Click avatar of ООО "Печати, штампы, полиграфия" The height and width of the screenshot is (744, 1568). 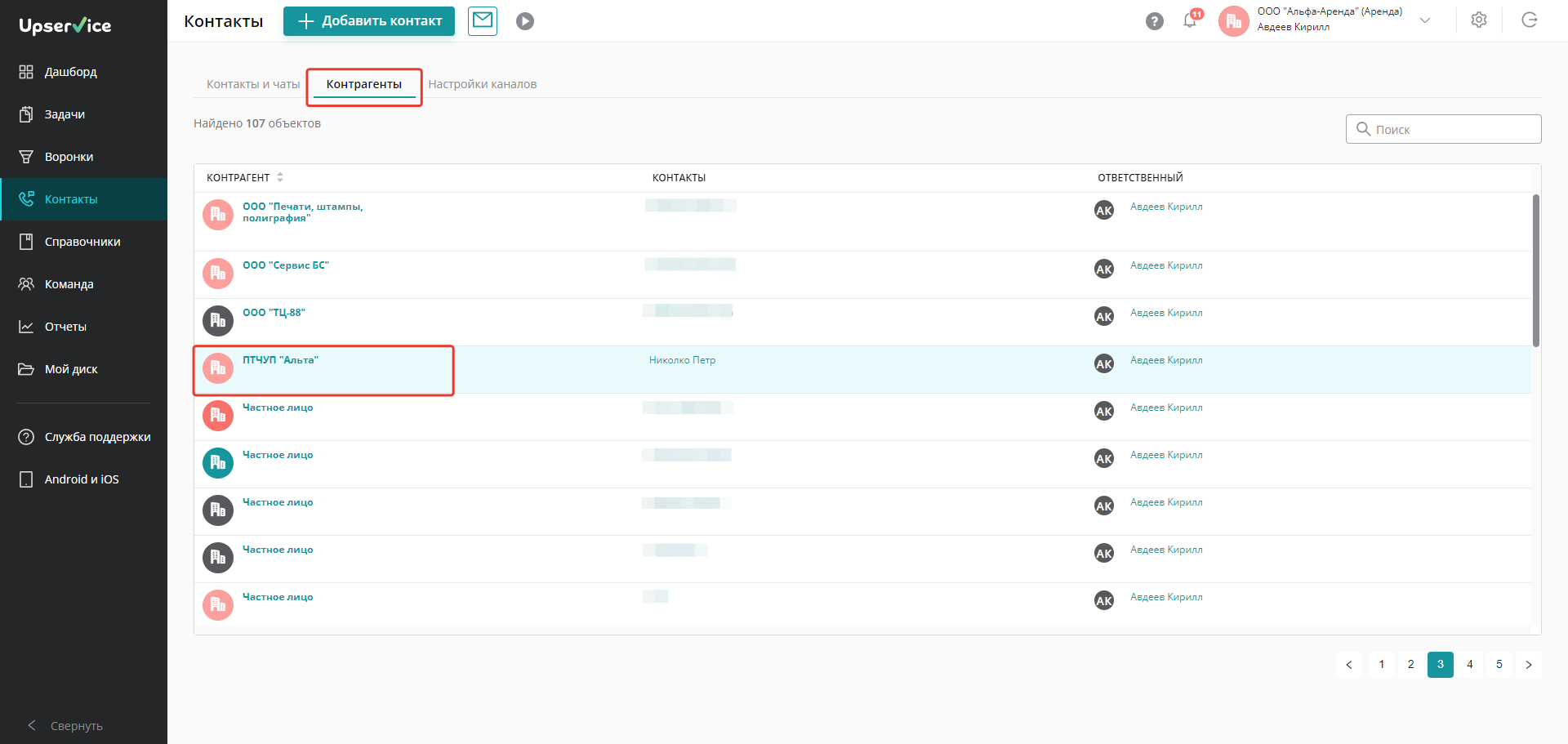click(218, 215)
